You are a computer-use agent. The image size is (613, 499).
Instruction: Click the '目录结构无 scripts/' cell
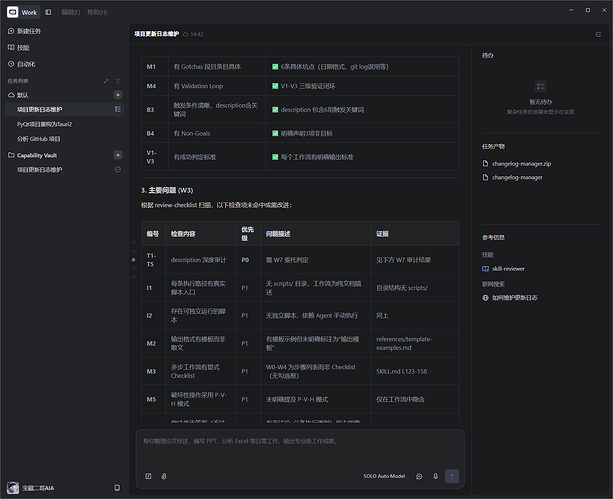point(415,288)
